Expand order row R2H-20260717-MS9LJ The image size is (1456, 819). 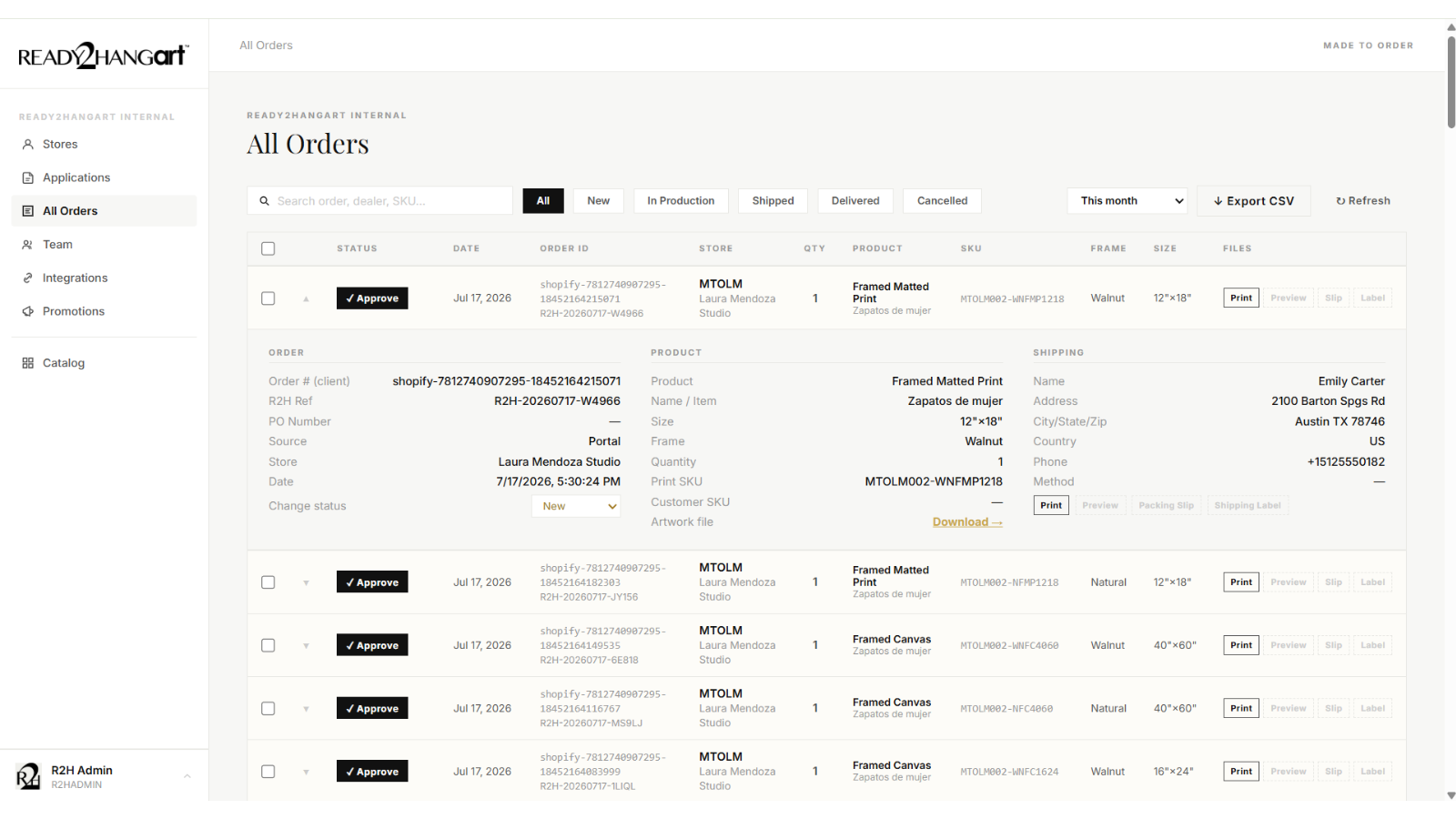[307, 708]
